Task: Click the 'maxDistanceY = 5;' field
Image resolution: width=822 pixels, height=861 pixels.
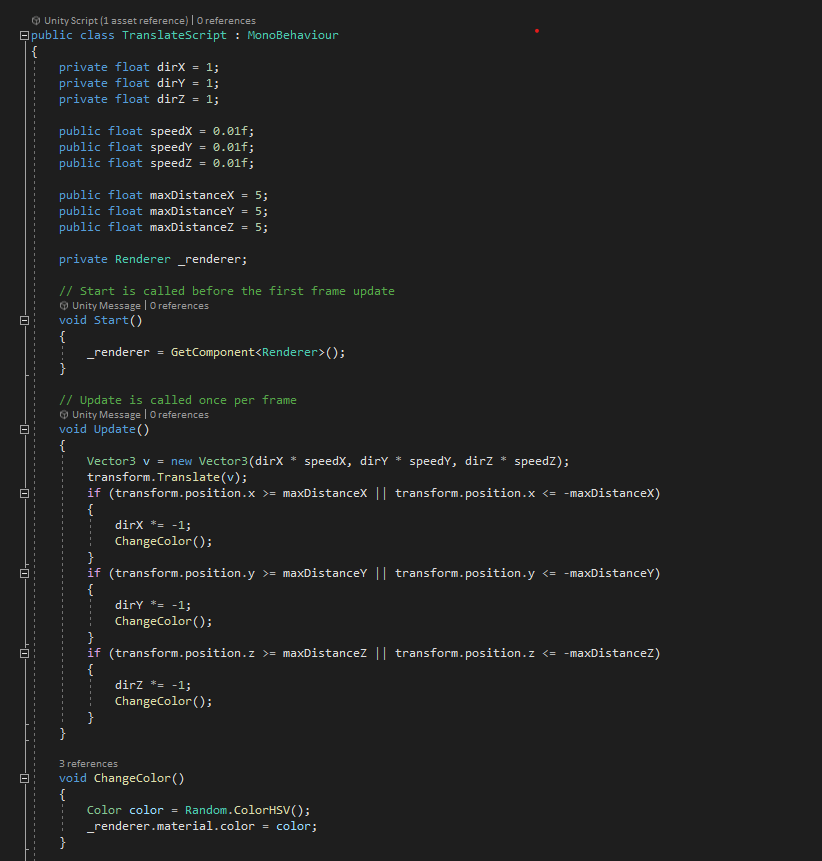Action: (x=209, y=211)
